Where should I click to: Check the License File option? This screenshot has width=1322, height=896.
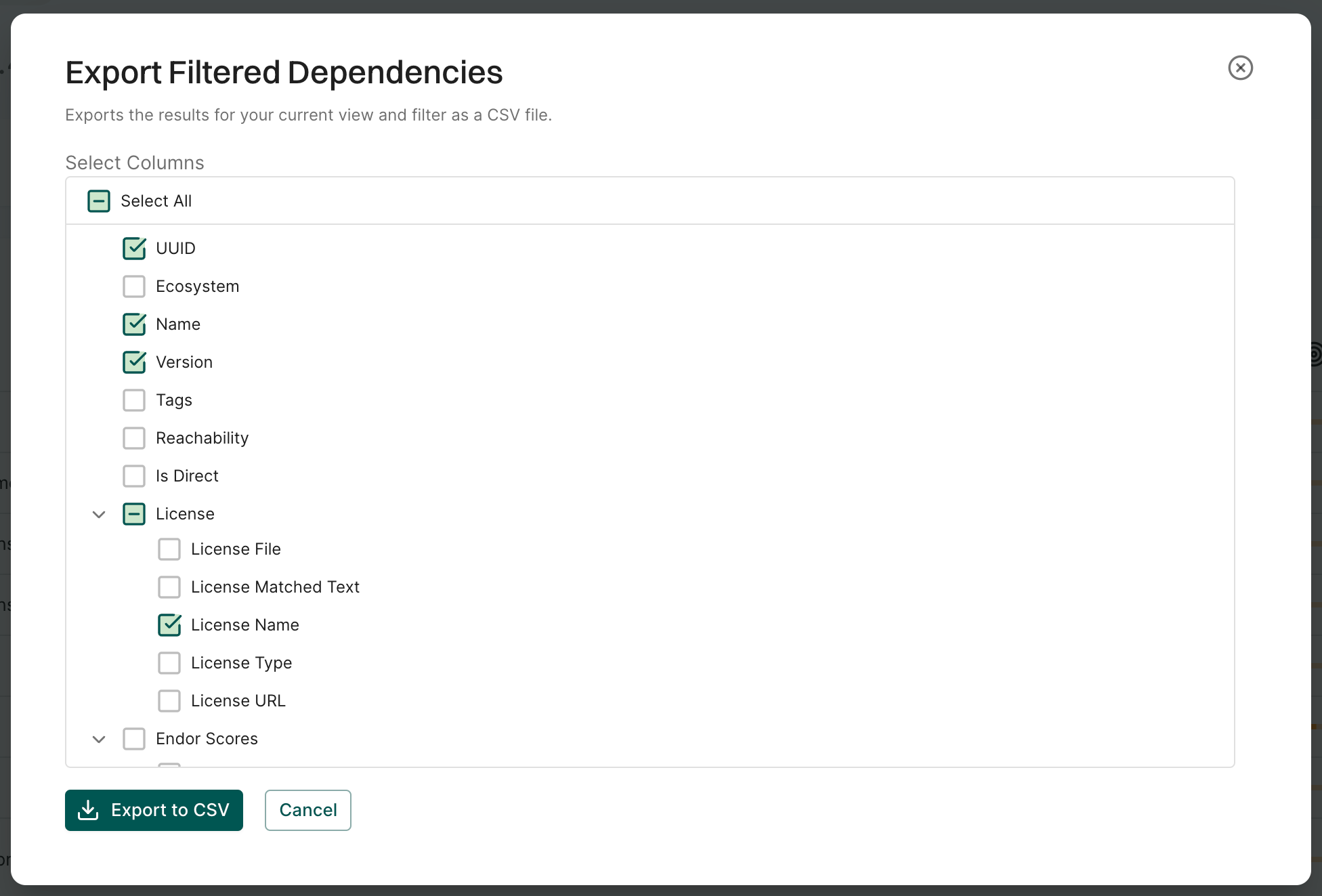coord(169,549)
